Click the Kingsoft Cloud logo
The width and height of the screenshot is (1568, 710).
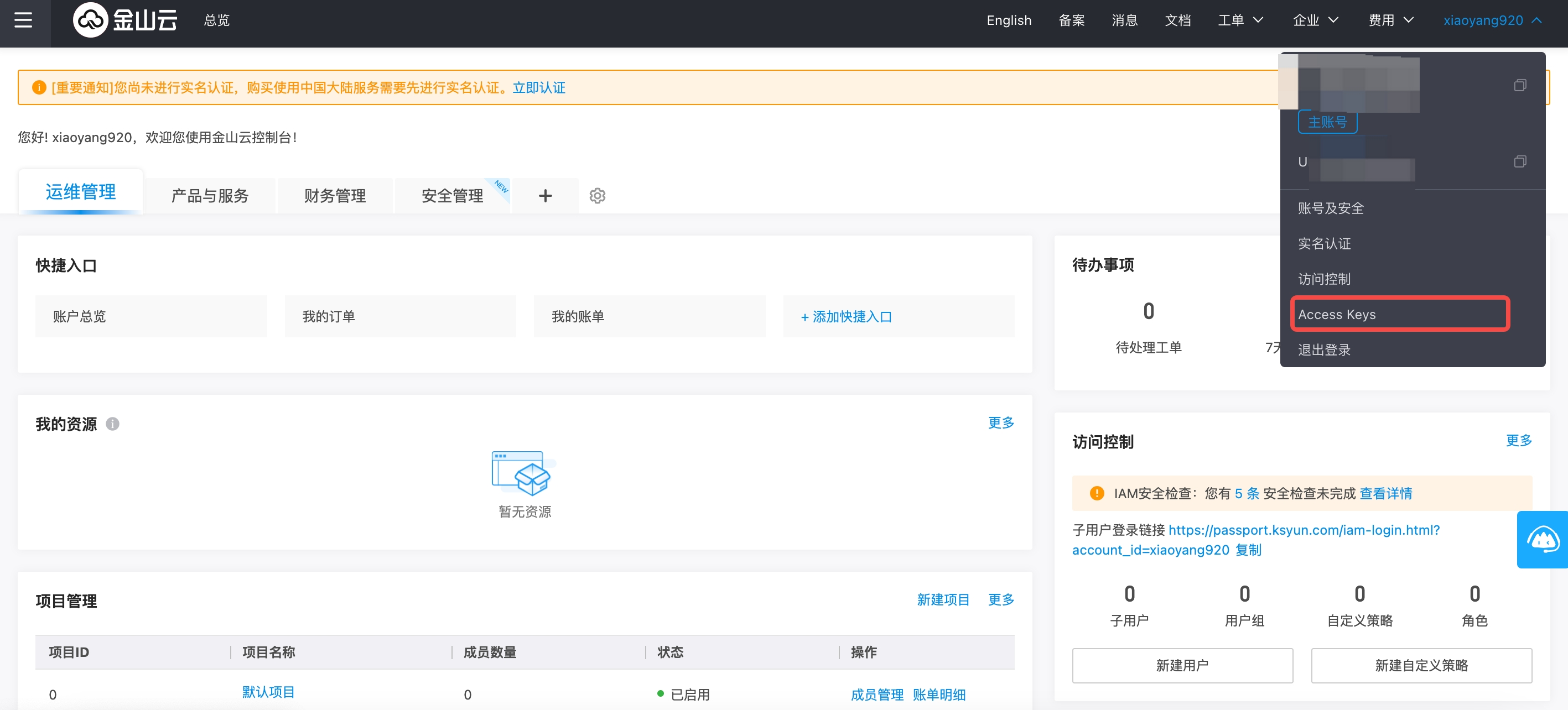pos(126,20)
